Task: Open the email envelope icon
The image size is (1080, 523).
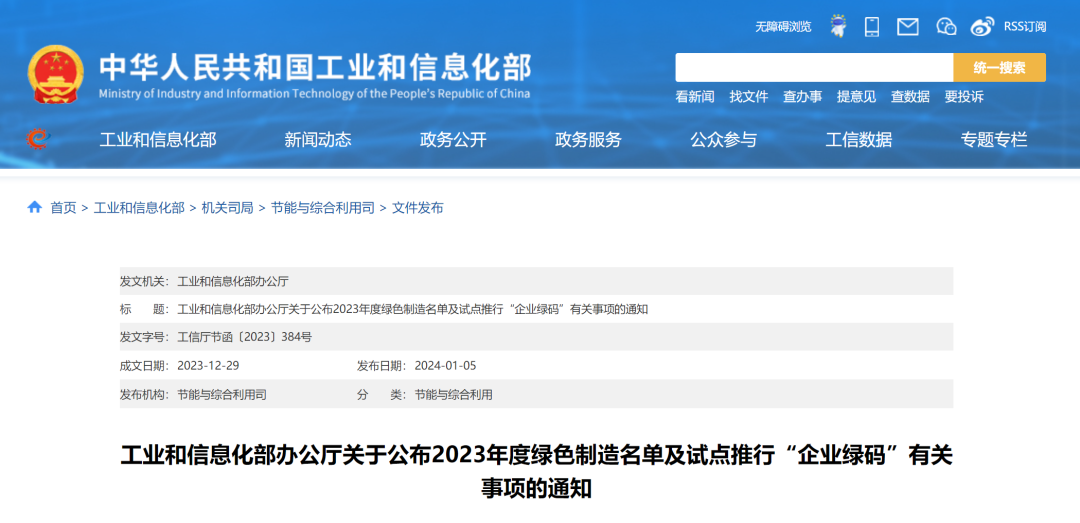Action: pyautogui.click(x=907, y=27)
